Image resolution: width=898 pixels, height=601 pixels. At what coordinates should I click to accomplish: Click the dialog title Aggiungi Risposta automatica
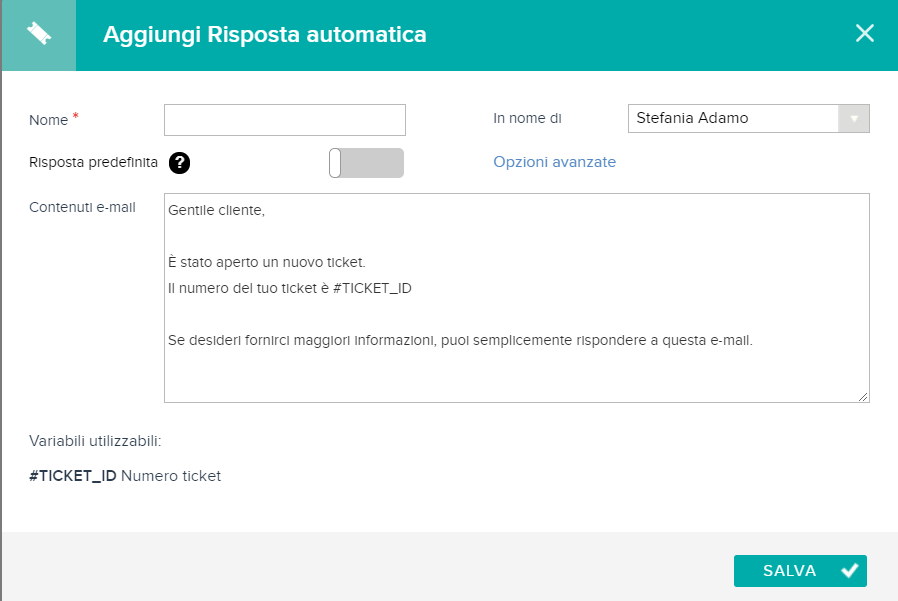pos(265,34)
